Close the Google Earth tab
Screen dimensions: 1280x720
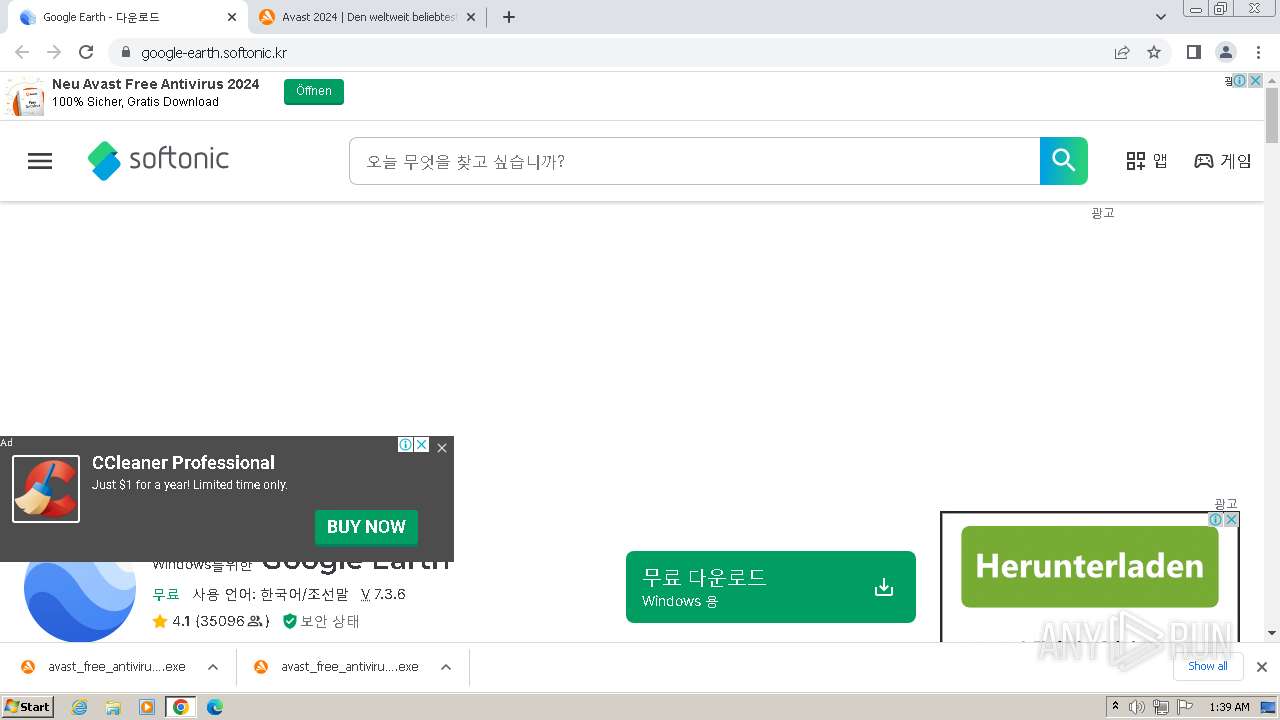[x=232, y=17]
